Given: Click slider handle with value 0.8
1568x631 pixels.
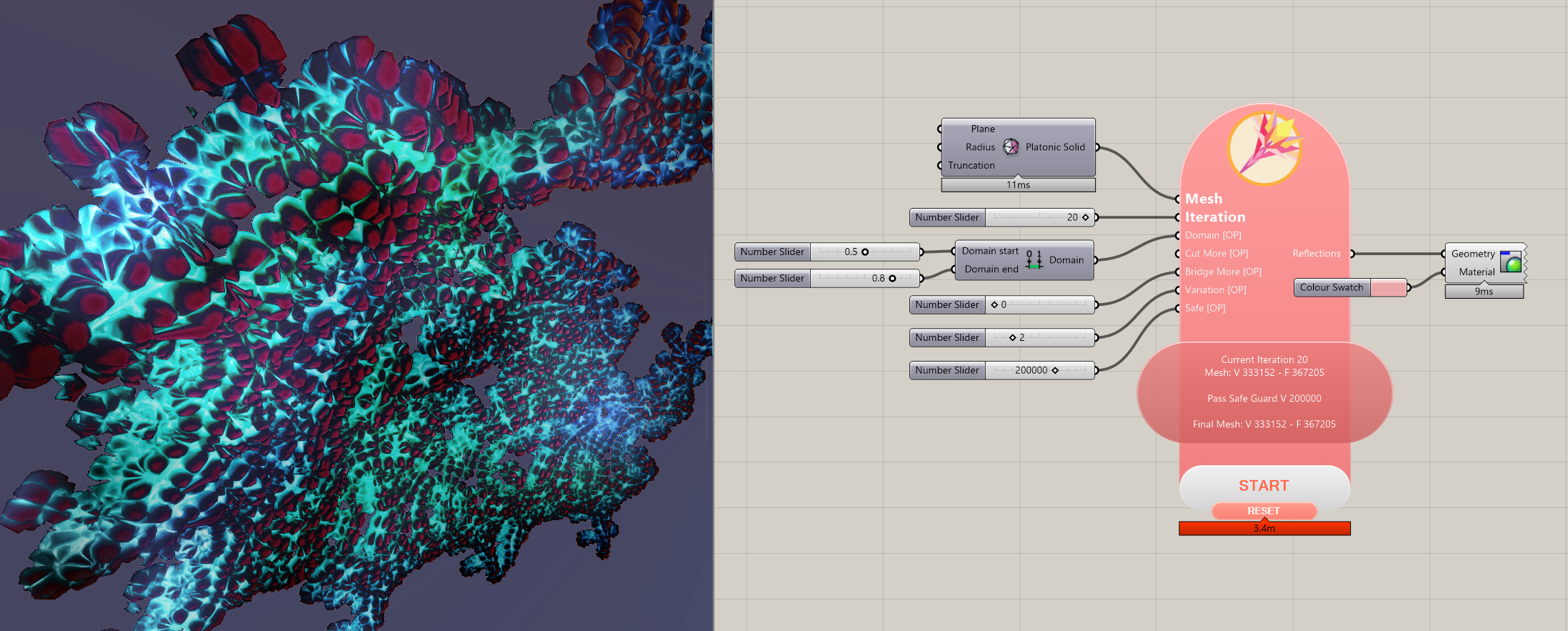Looking at the screenshot, I should click(892, 279).
